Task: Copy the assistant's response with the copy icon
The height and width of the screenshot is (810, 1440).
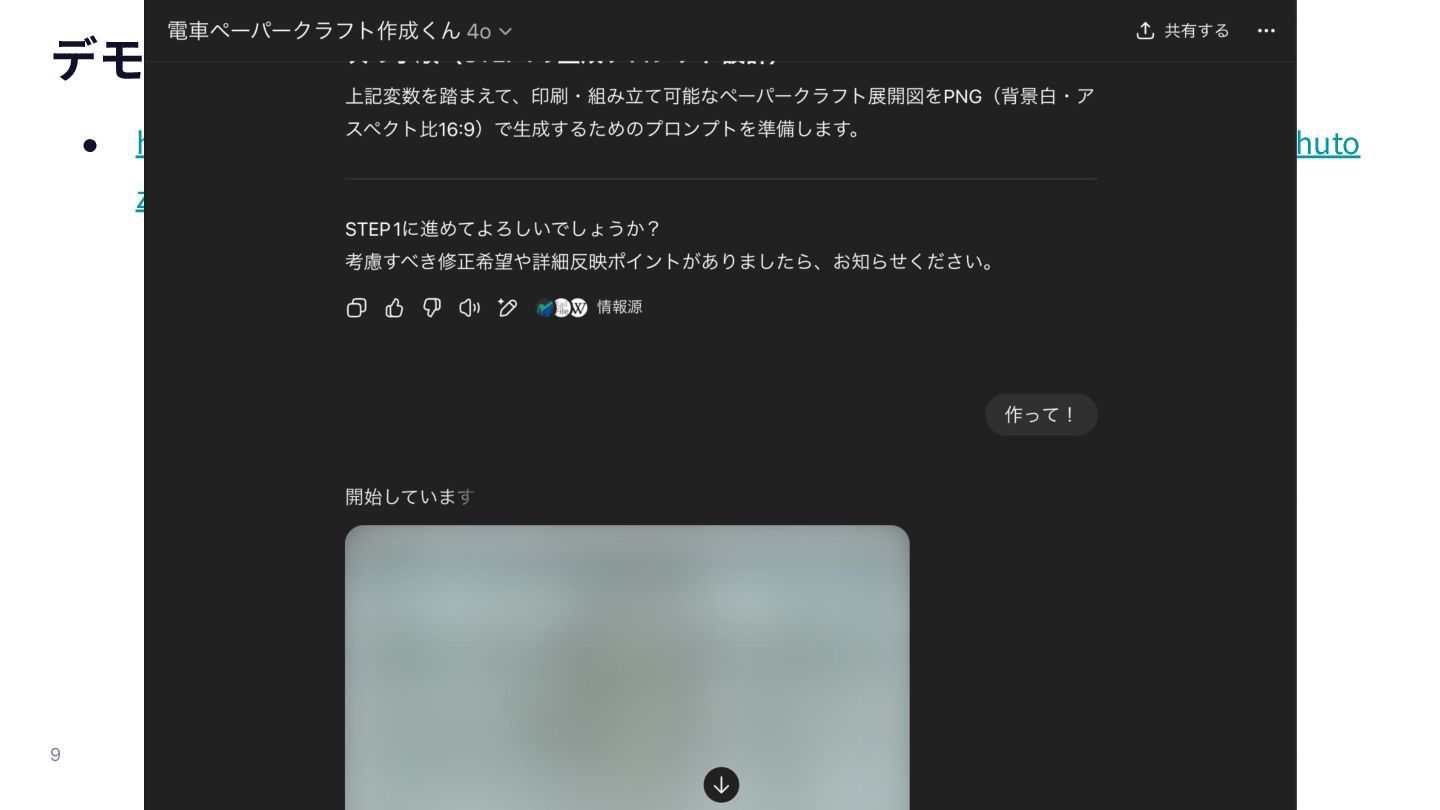Action: [x=356, y=308]
